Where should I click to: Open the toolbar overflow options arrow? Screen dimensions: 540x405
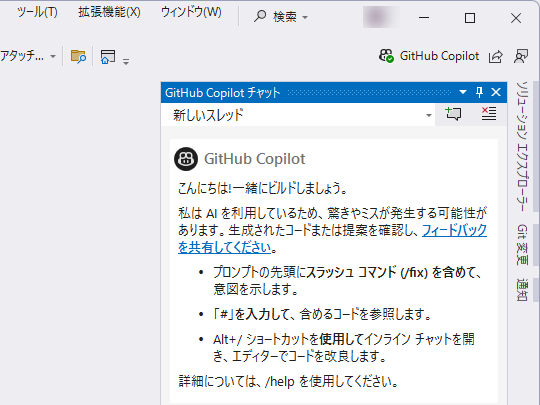(126, 61)
